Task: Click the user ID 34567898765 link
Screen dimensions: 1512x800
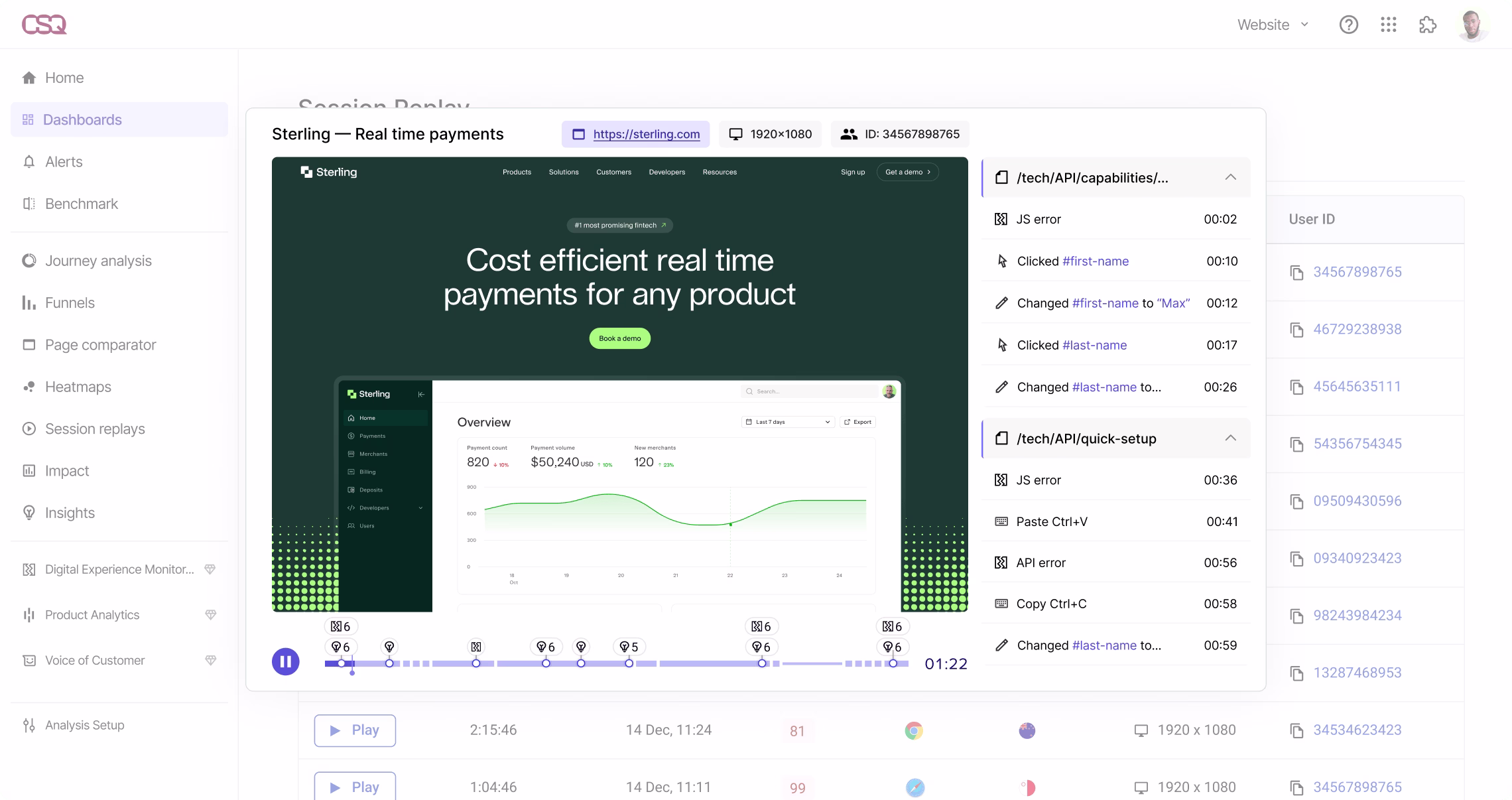Action: [1357, 272]
